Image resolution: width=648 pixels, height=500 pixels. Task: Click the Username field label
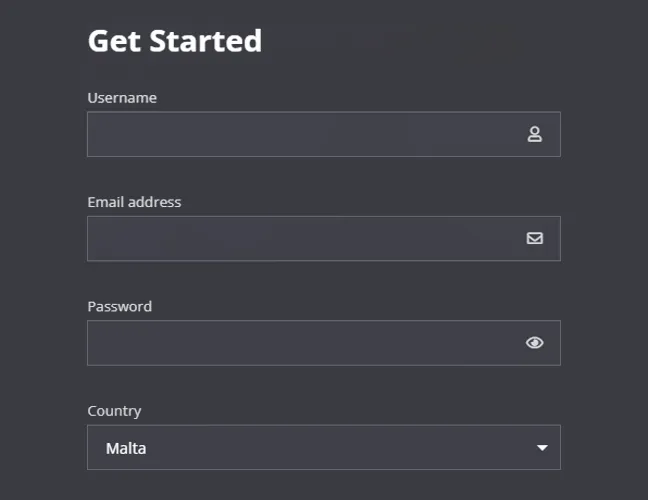tap(122, 98)
